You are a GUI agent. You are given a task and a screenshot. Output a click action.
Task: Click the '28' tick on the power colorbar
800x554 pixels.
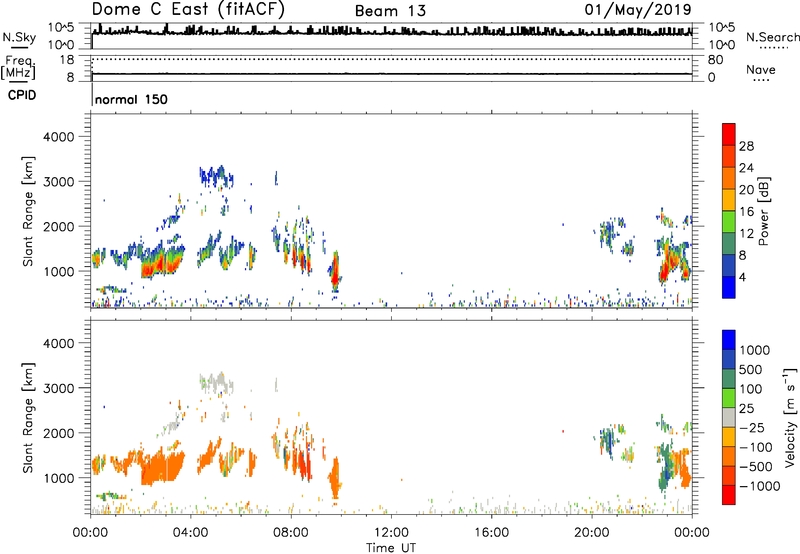(x=746, y=146)
